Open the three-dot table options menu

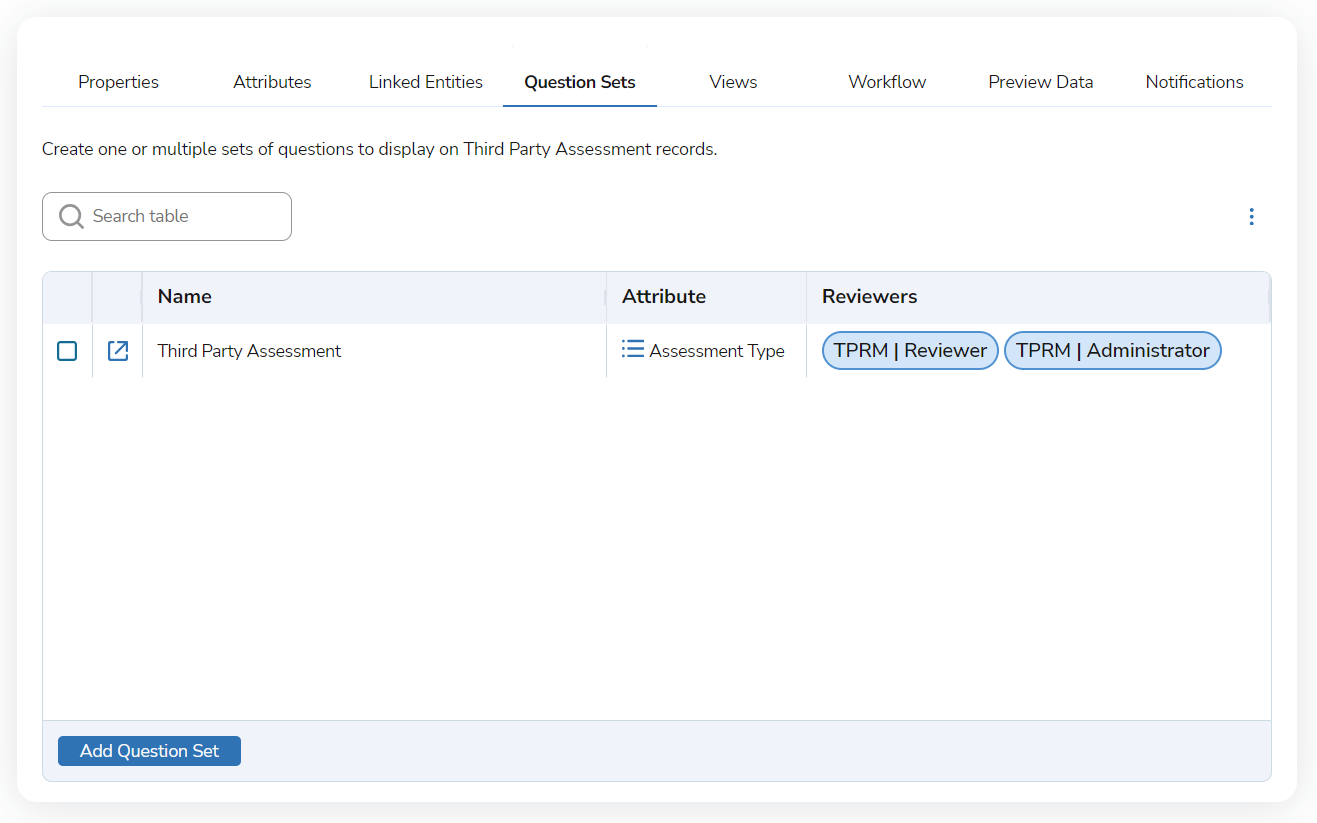1251,217
